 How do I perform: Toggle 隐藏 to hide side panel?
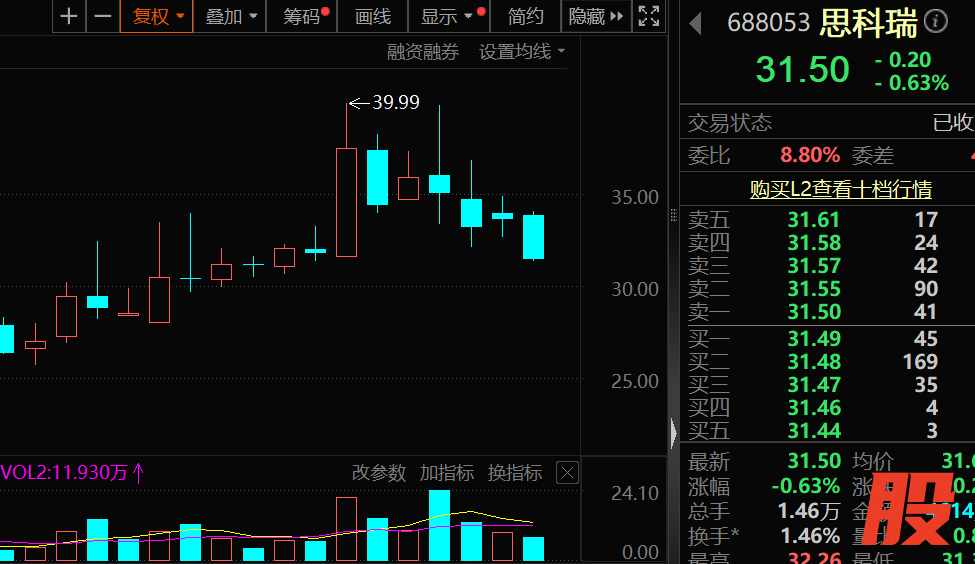[596, 16]
